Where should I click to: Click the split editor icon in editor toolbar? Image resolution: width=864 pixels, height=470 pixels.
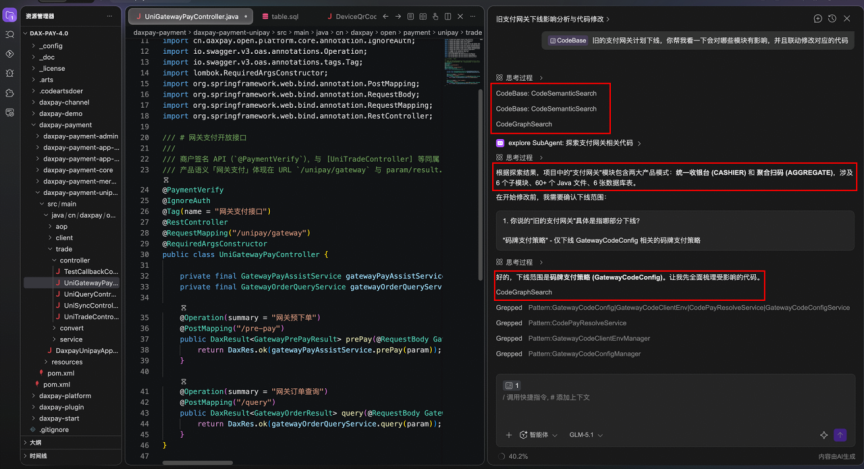[x=448, y=17]
